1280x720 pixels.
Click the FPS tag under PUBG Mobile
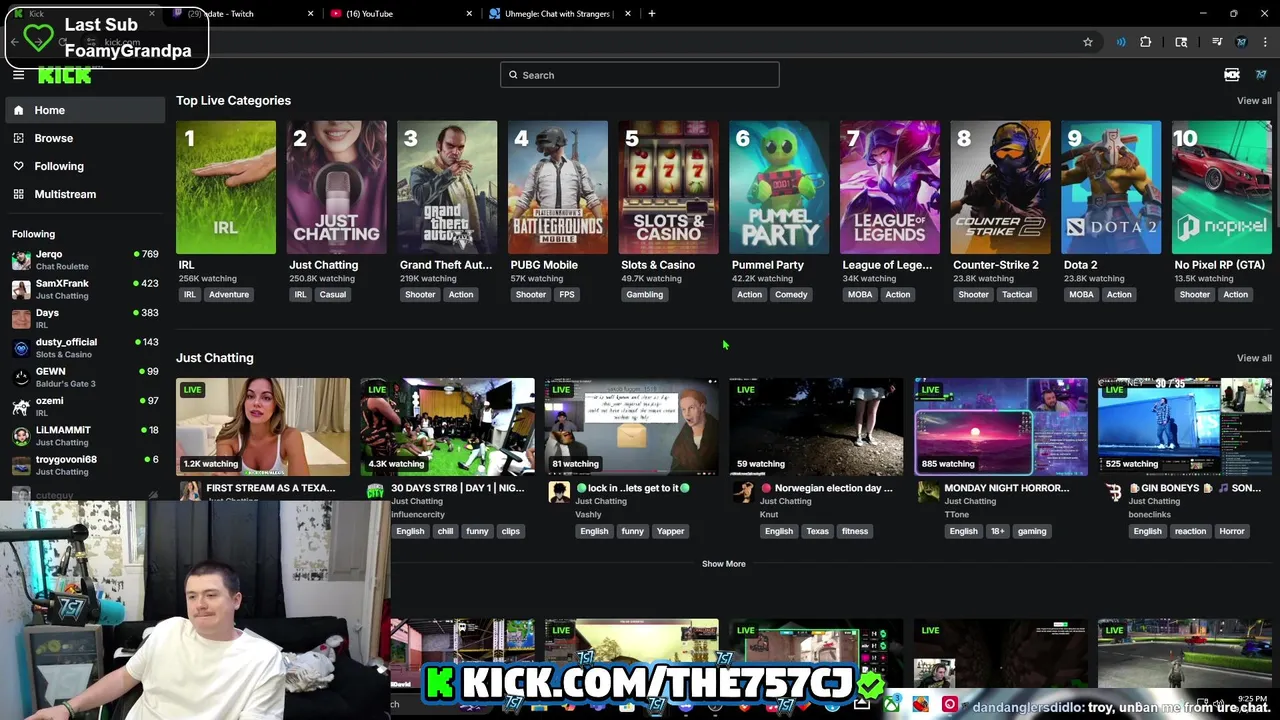point(567,295)
